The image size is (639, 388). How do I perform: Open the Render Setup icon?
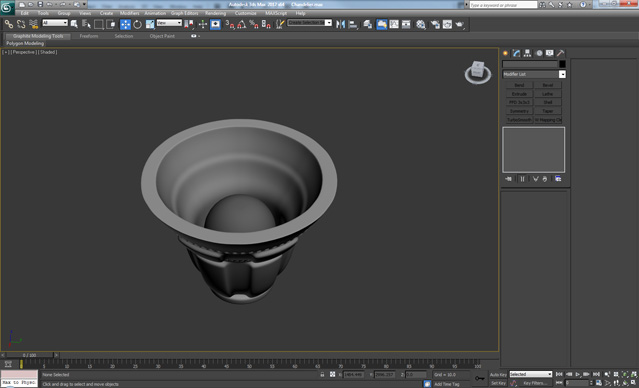pyautogui.click(x=435, y=24)
